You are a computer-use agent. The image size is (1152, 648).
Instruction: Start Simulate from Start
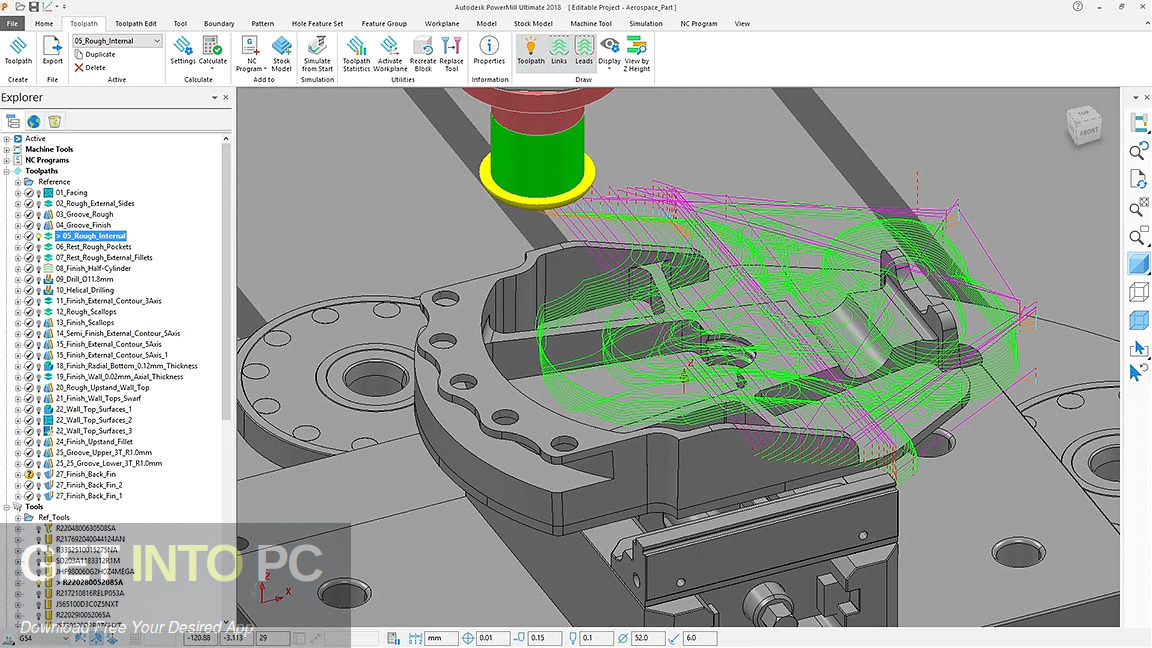(317, 54)
